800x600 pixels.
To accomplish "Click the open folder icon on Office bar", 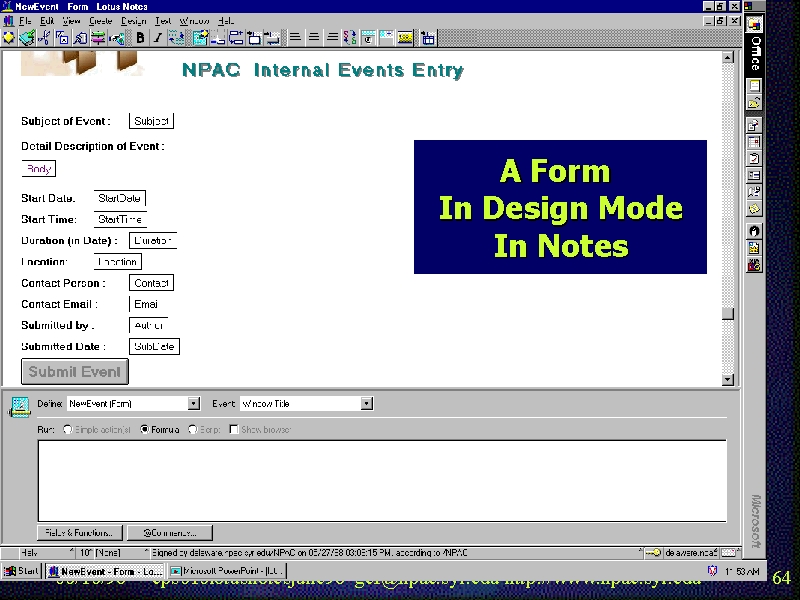I will coord(755,103).
